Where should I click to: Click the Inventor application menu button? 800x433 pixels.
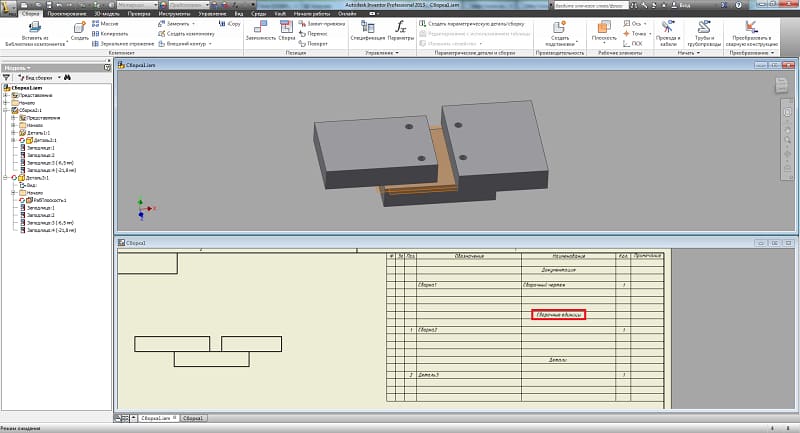click(8, 8)
